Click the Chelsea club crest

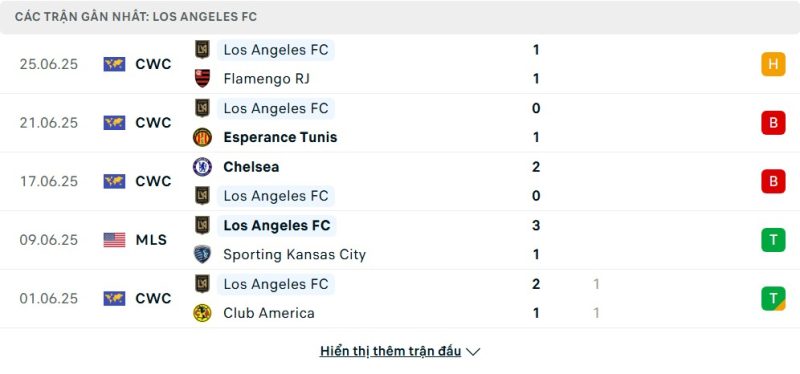202,167
